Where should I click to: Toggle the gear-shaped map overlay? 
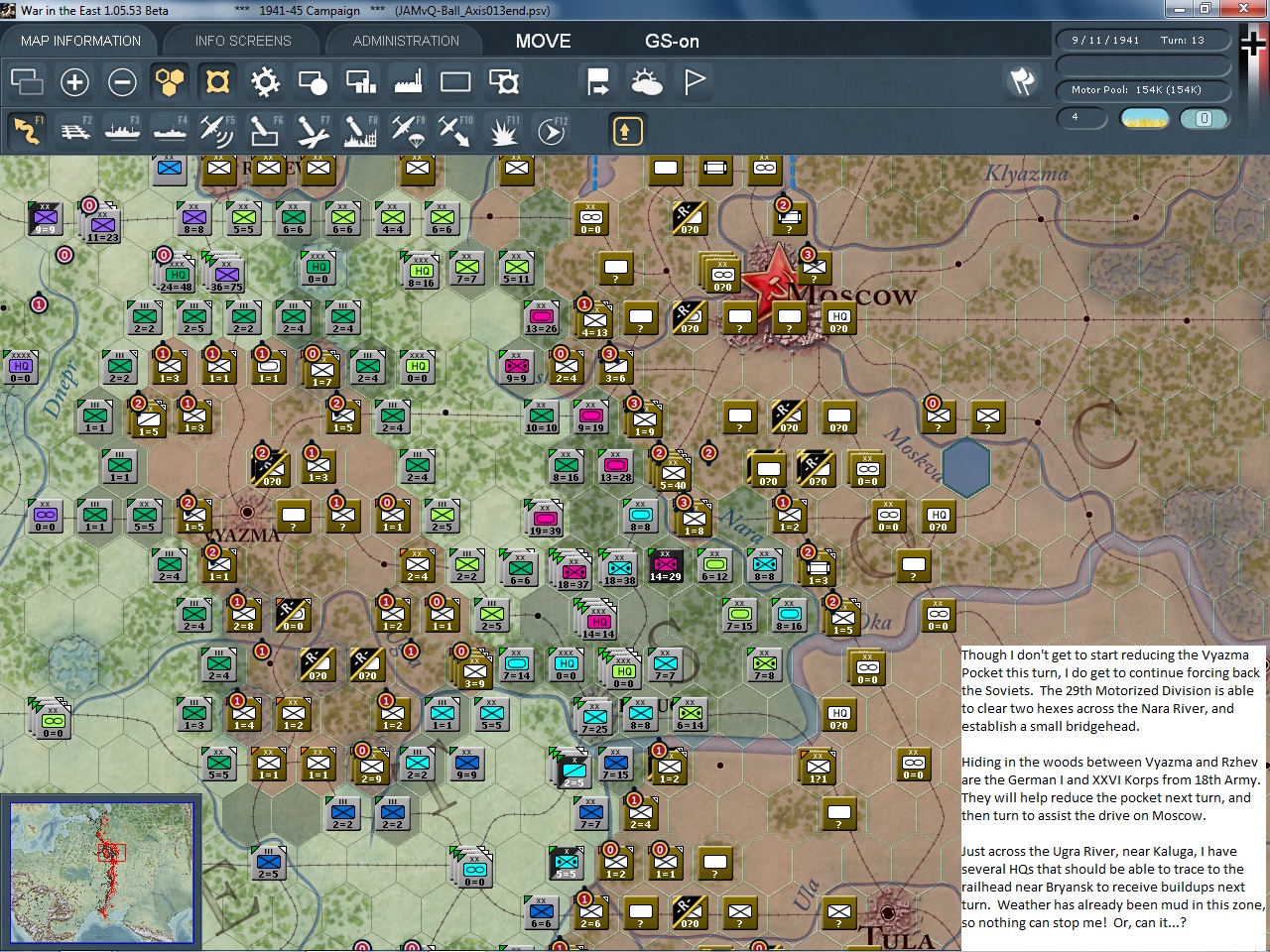tap(265, 81)
